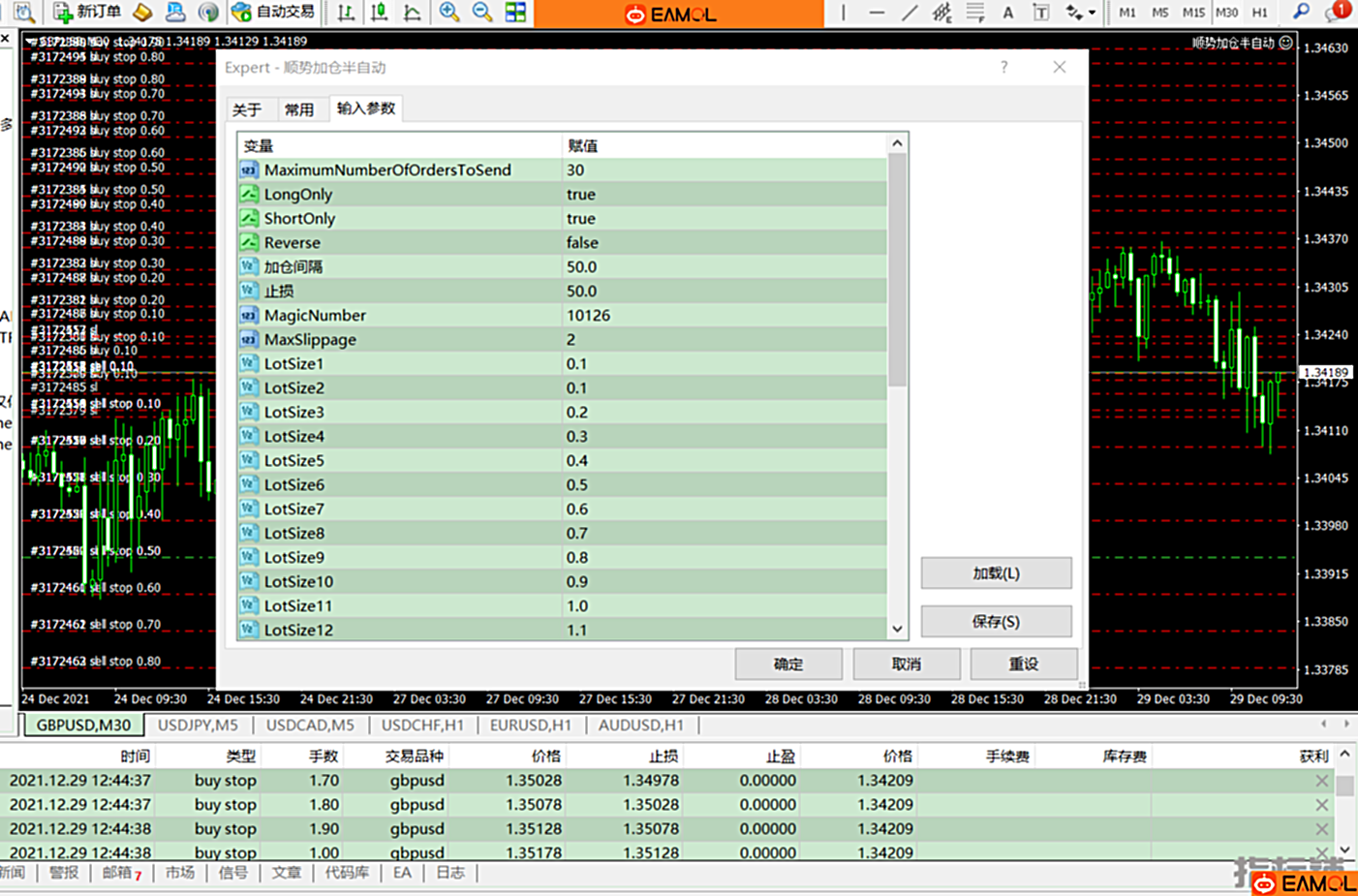The image size is (1358, 896).
Task: Select the Fibonacci retracement tool
Action: pos(975,13)
